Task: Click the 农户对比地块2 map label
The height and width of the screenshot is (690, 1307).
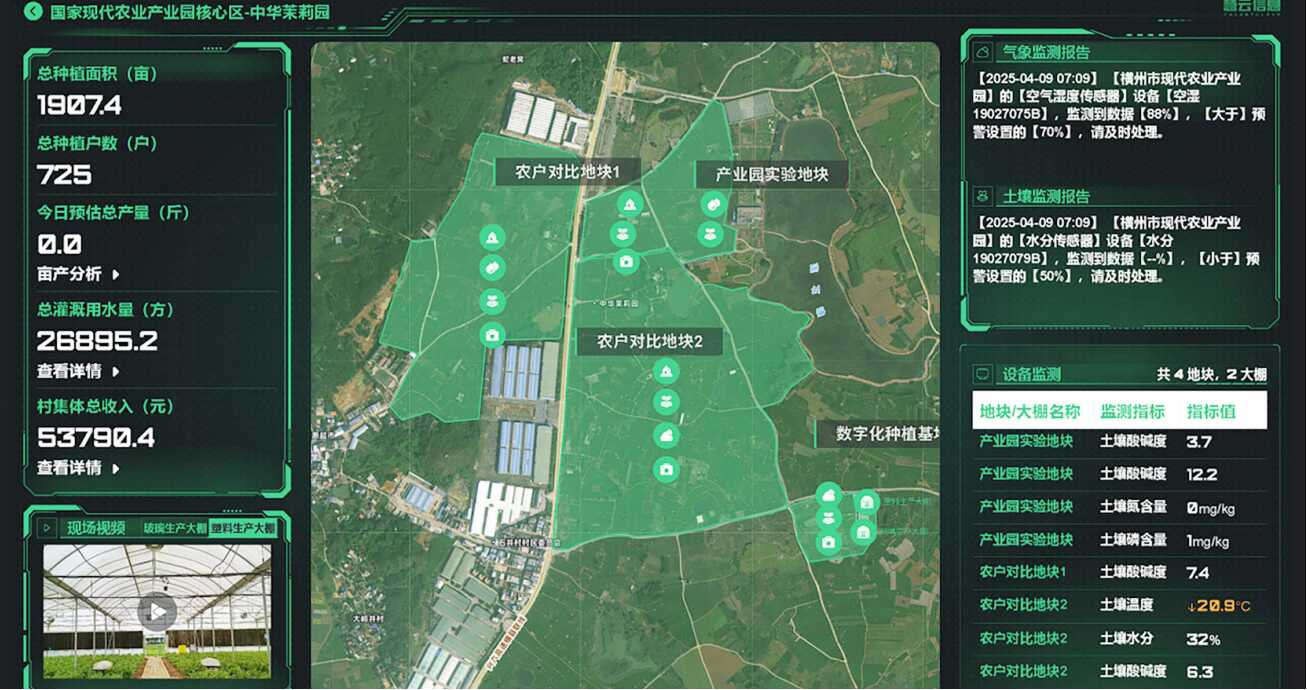Action: click(x=650, y=341)
